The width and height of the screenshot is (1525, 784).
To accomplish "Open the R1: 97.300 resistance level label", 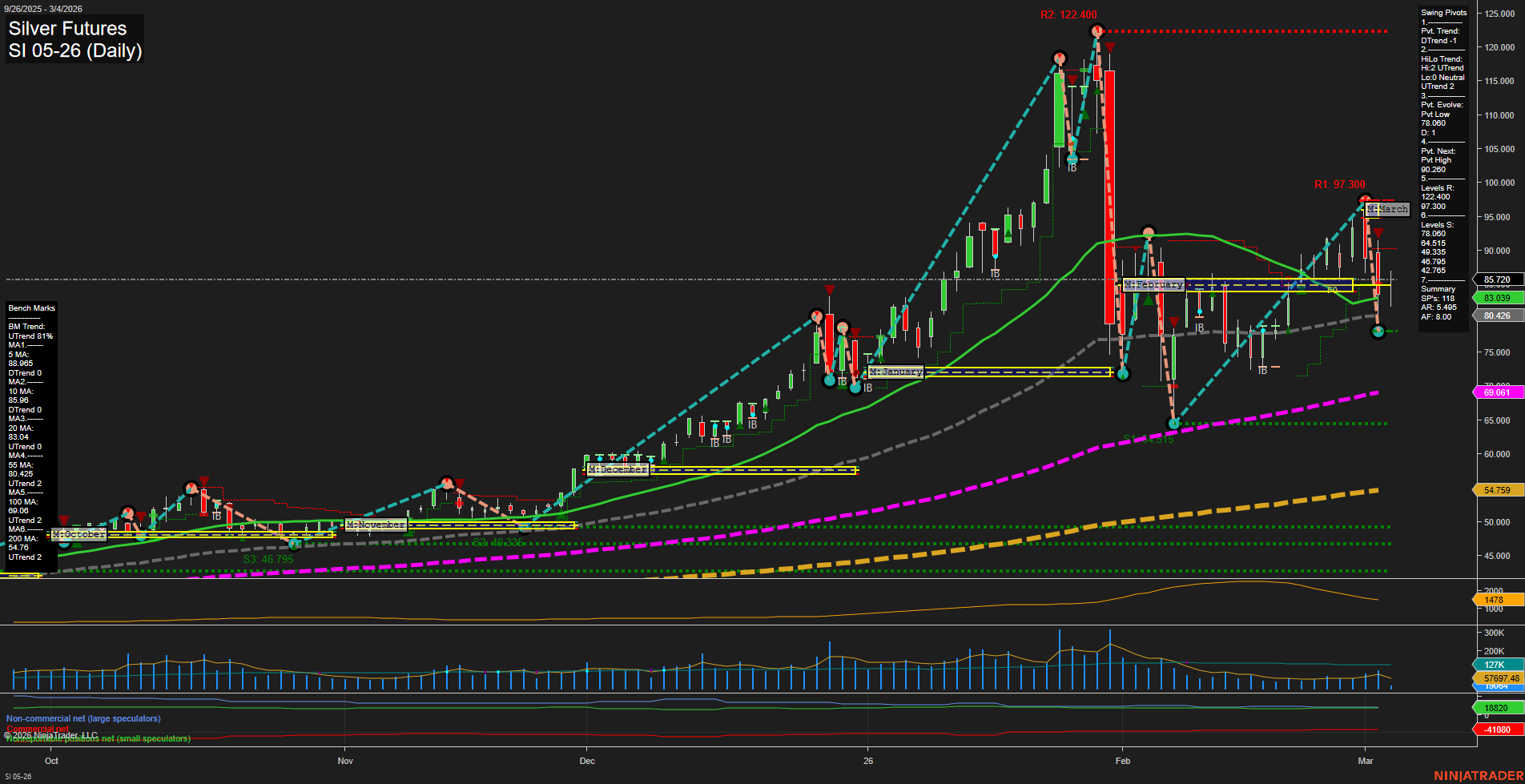I will point(1338,184).
